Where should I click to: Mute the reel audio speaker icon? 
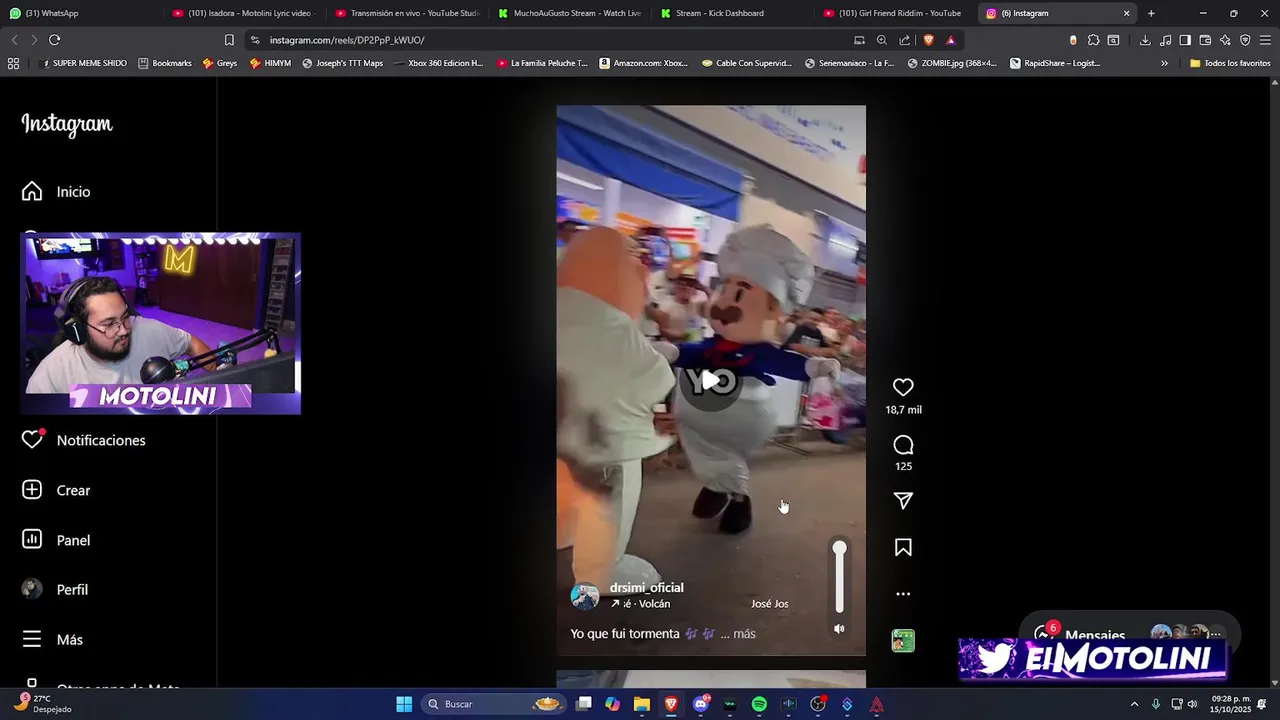click(x=839, y=629)
